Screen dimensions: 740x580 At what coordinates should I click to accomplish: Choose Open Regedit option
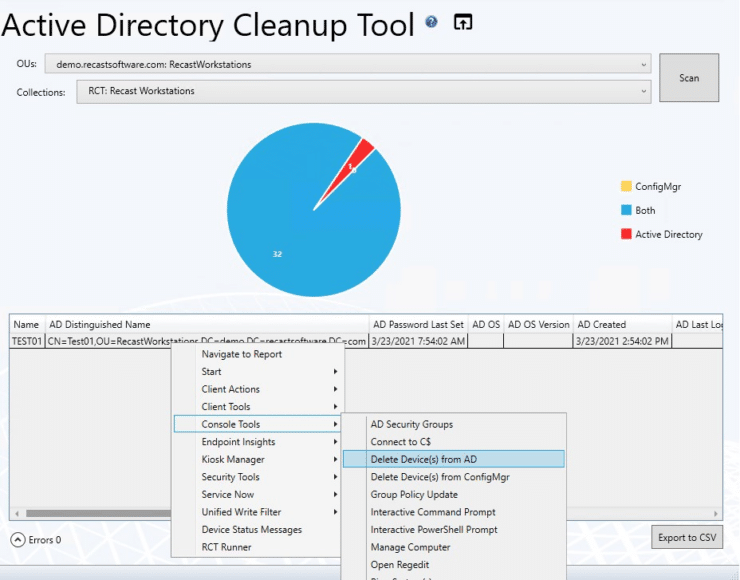(454, 564)
